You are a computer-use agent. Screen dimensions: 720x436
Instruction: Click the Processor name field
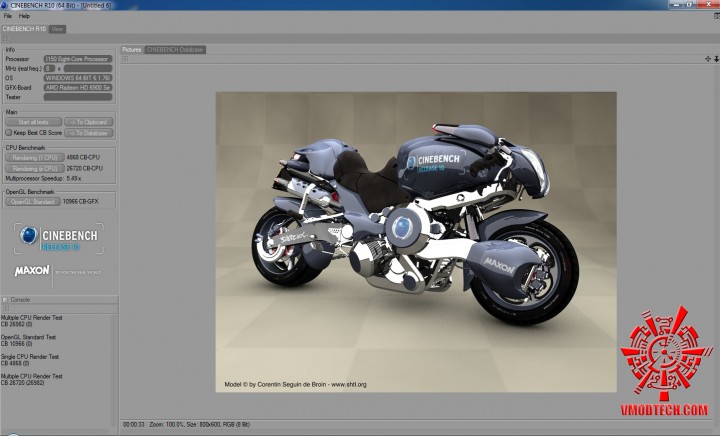click(x=78, y=59)
